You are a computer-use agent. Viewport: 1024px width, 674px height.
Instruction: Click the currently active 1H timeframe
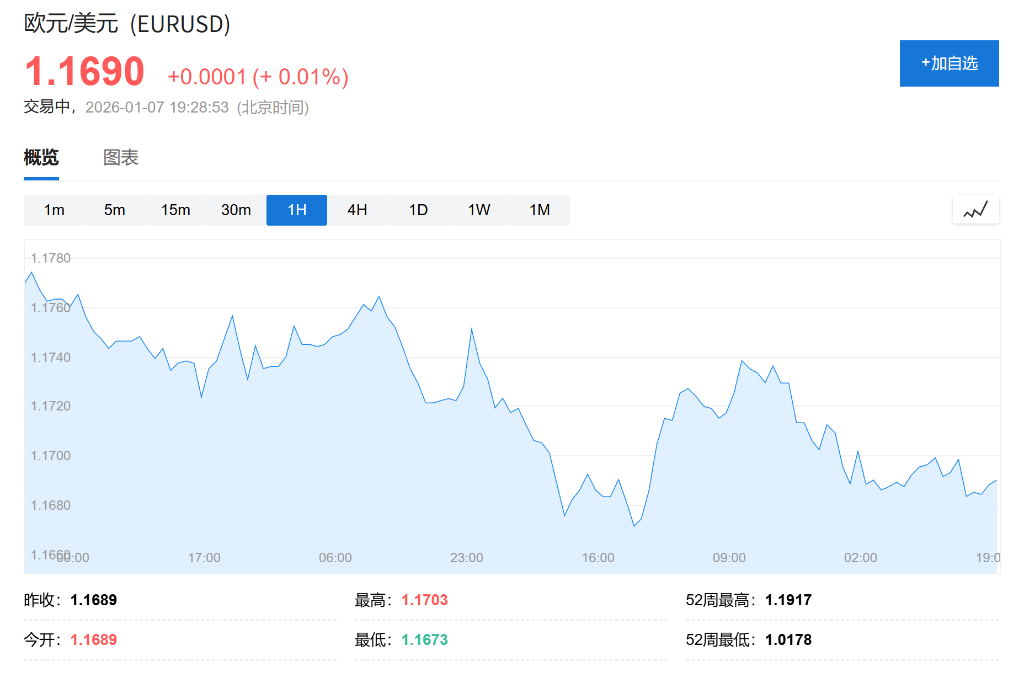tap(296, 210)
